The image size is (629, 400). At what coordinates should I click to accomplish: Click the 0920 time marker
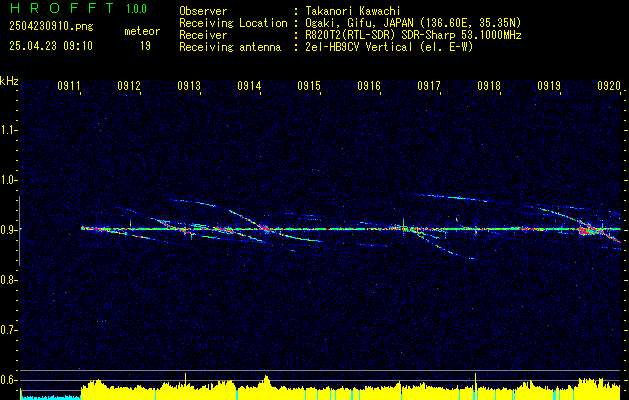coord(609,85)
